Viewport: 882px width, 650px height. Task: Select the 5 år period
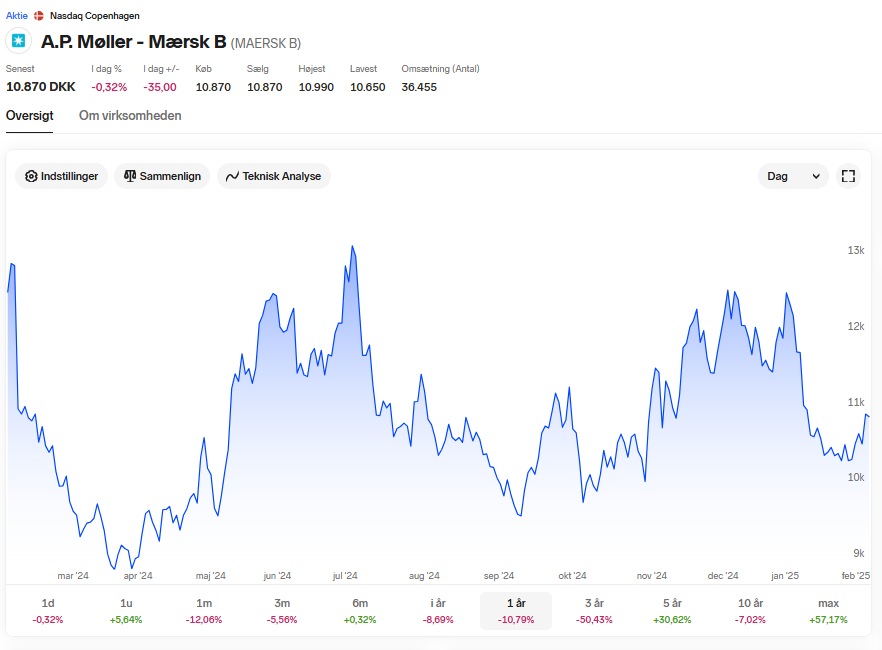(x=672, y=611)
